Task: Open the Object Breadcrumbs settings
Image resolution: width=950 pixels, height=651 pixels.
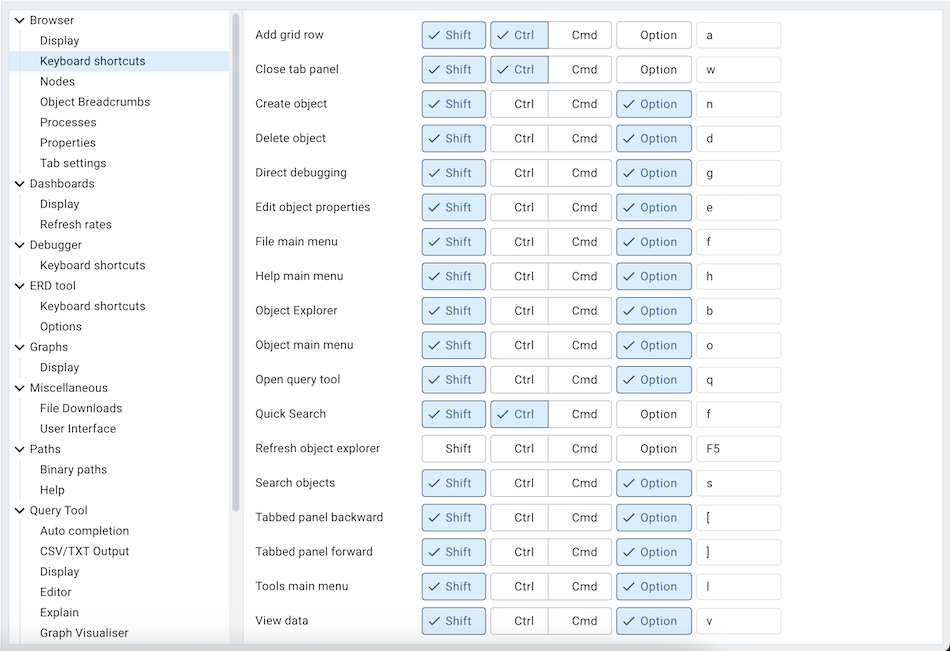Action: point(95,101)
